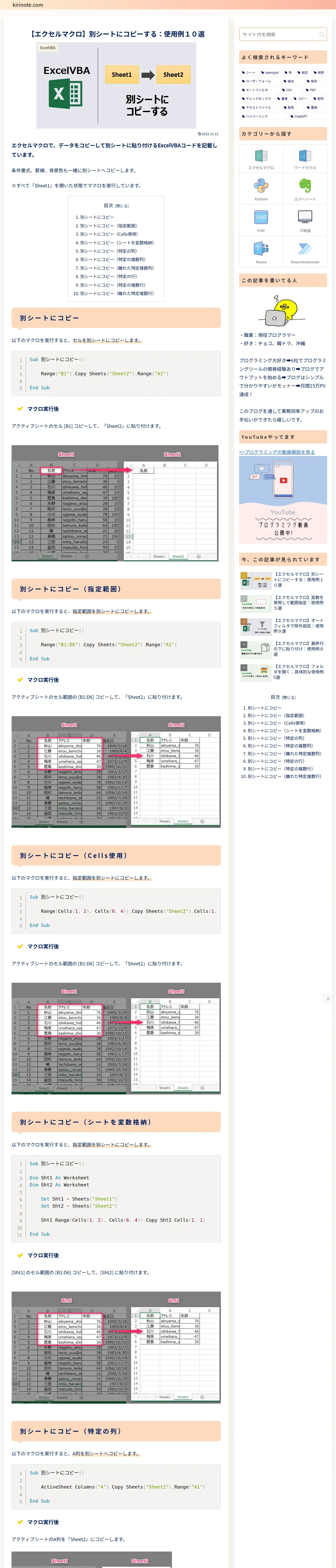
Task: Click the scroll-to-top arrow icon
Action: coord(328,999)
